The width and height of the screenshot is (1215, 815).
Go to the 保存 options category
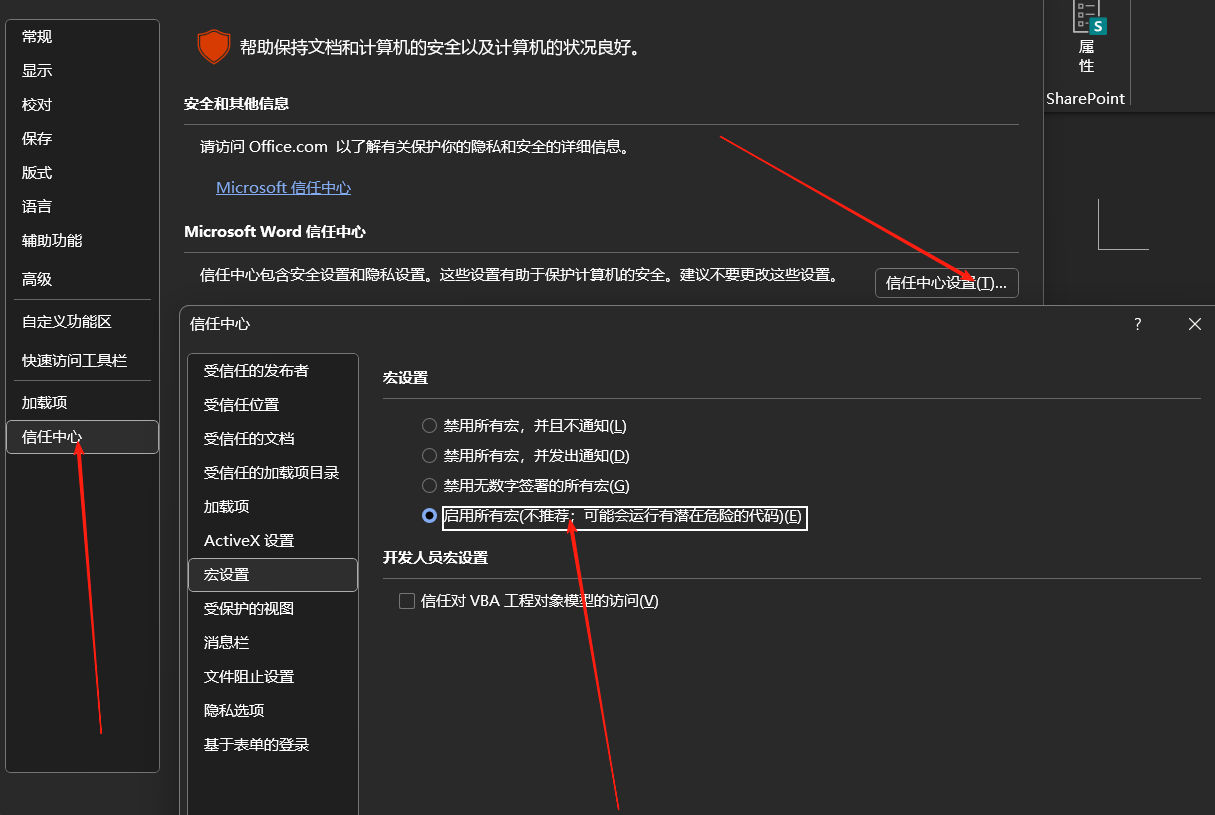click(82, 139)
